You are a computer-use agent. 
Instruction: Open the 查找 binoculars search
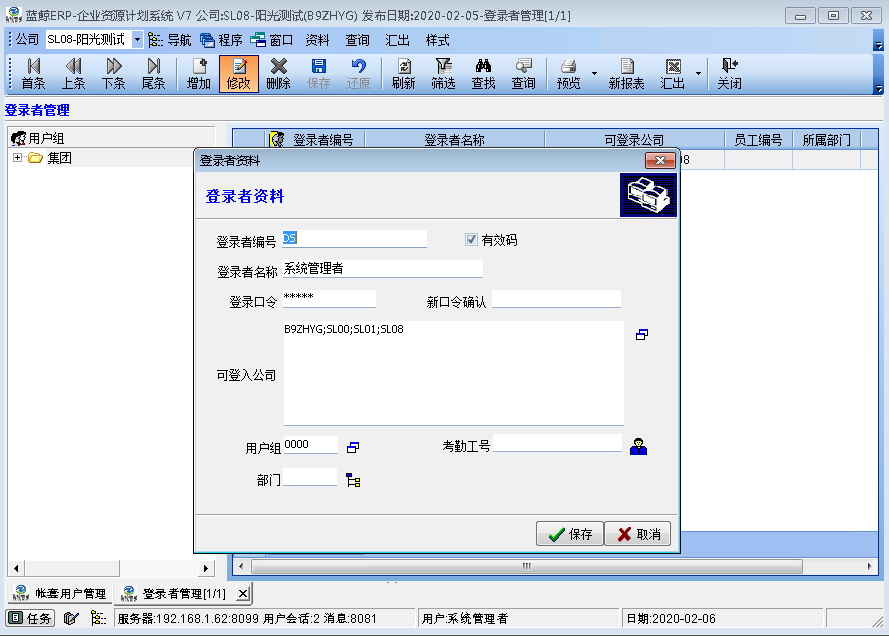click(483, 74)
